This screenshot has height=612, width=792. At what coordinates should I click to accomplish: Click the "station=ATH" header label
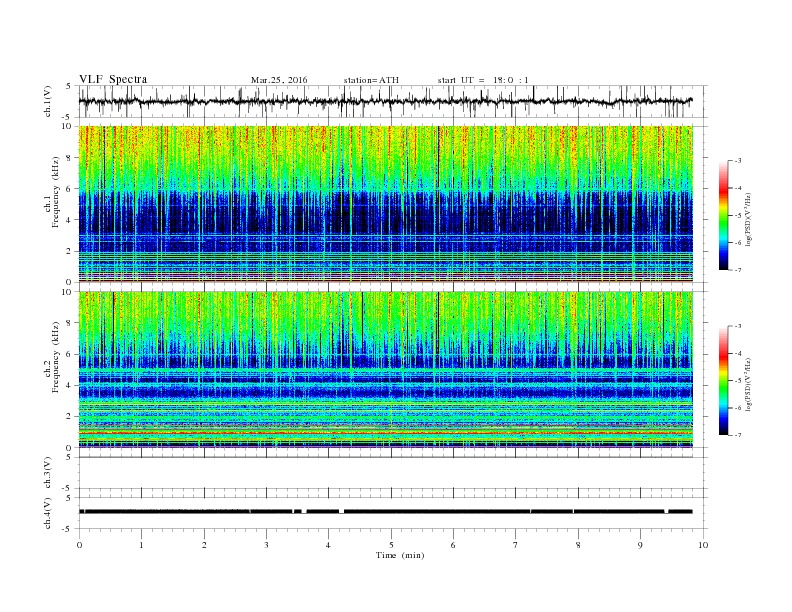(371, 80)
